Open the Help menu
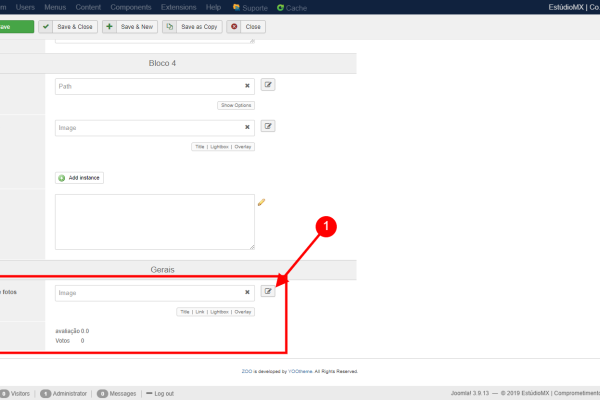The height and width of the screenshot is (400, 600). tap(214, 7)
